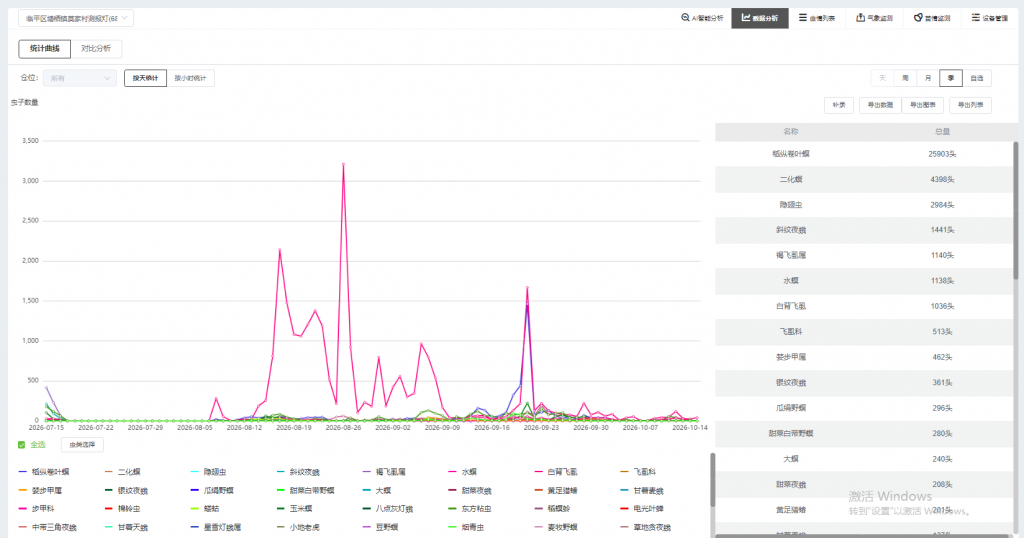Click the pink peak point near 2026-08-26
Image resolution: width=1024 pixels, height=538 pixels.
coord(344,165)
